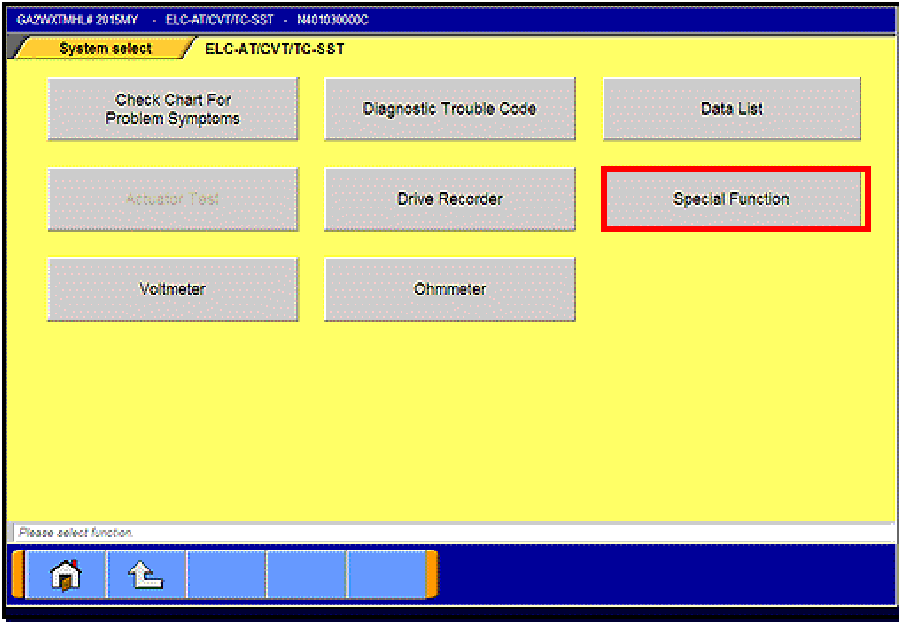Switch to the System select tab
Image resolution: width=901 pixels, height=629 pixels.
(104, 49)
